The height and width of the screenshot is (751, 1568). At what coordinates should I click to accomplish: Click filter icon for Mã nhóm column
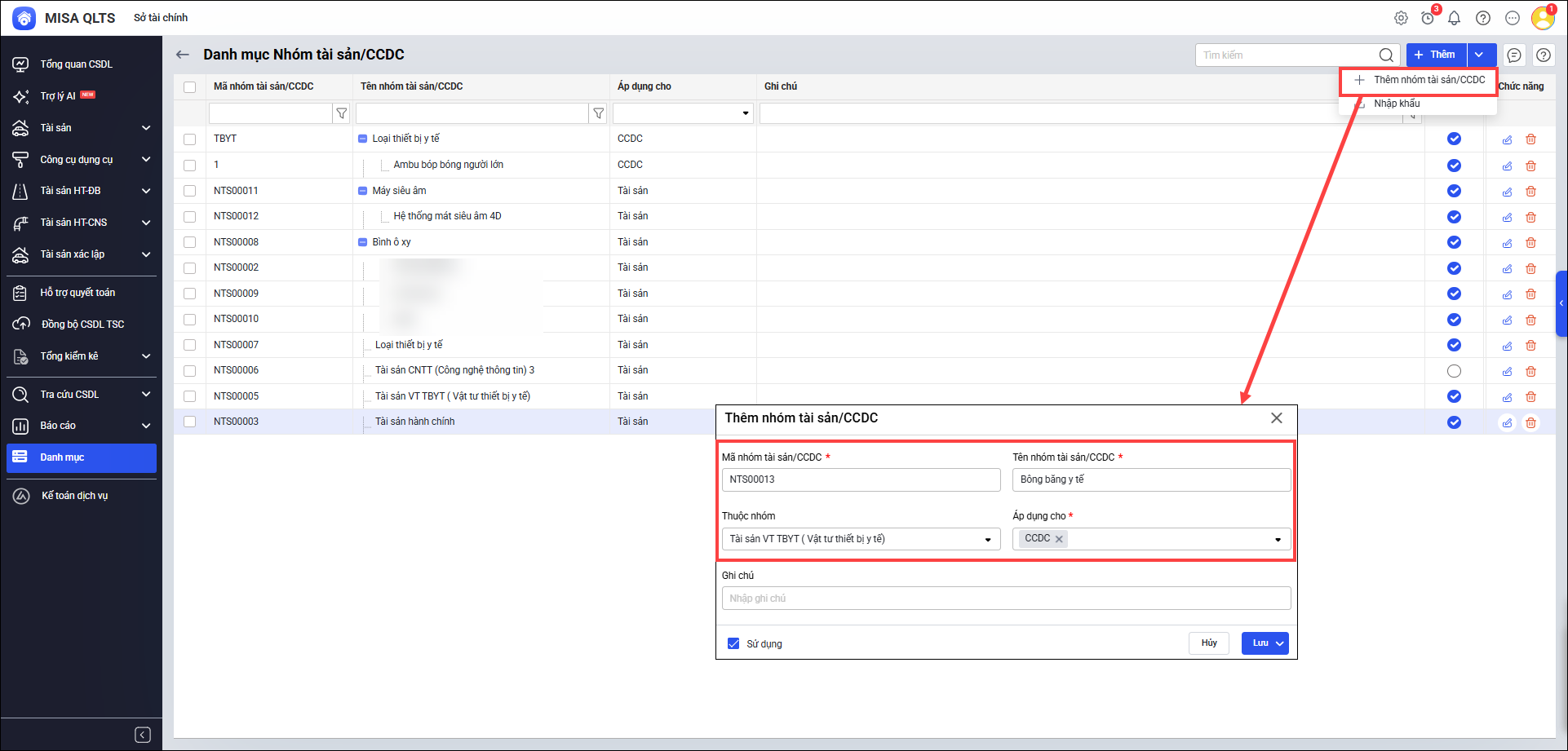point(342,113)
